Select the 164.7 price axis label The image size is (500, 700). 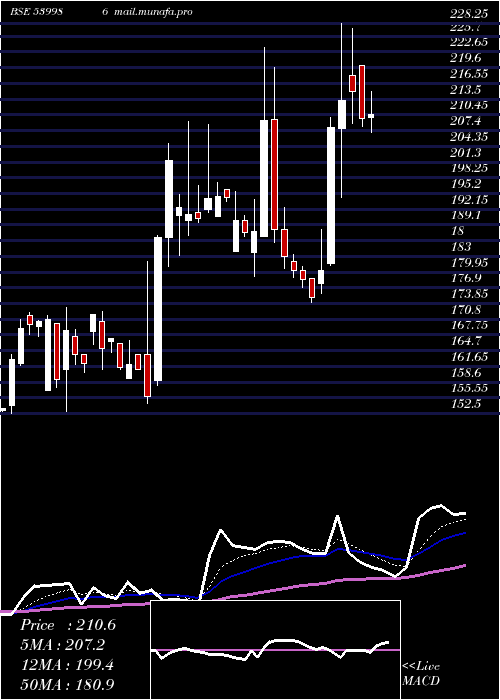tap(465, 341)
